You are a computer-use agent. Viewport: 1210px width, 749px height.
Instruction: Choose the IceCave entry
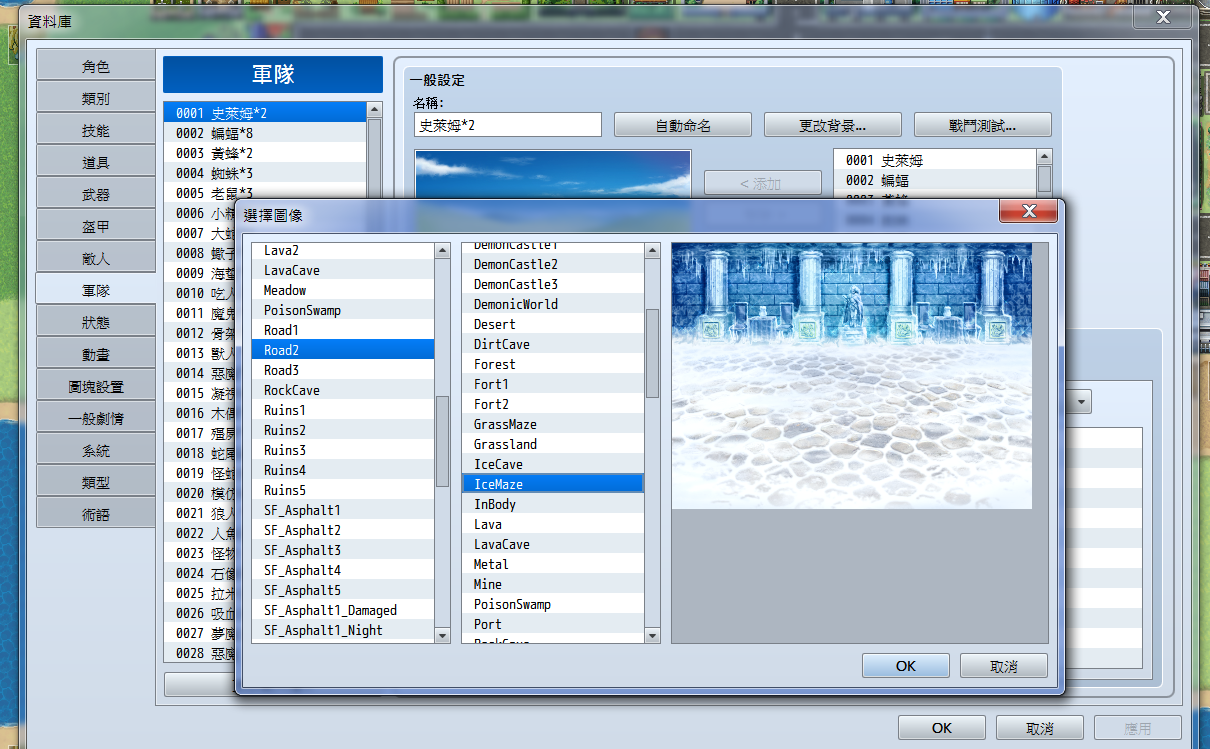553,464
